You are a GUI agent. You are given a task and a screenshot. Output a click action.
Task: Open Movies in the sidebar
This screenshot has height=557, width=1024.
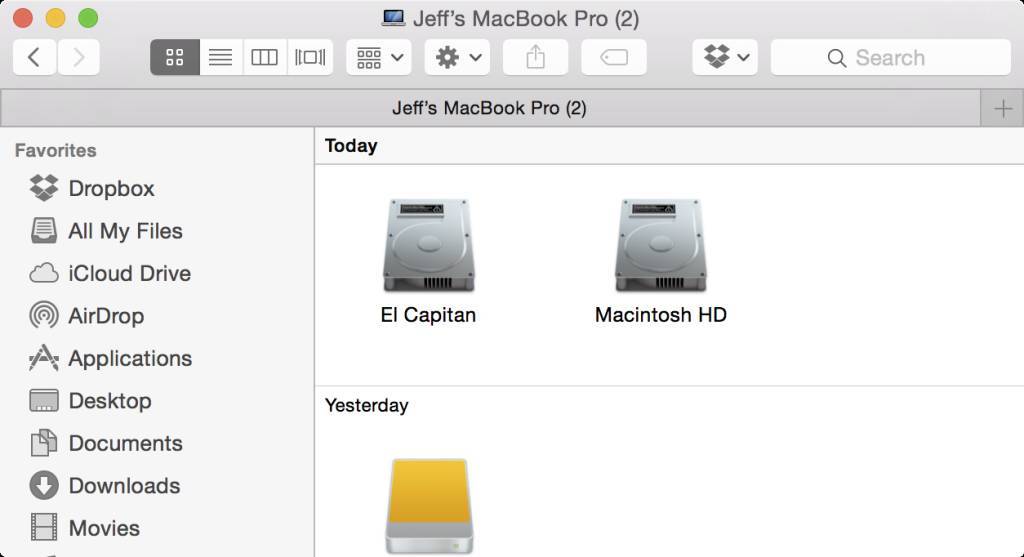point(84,528)
